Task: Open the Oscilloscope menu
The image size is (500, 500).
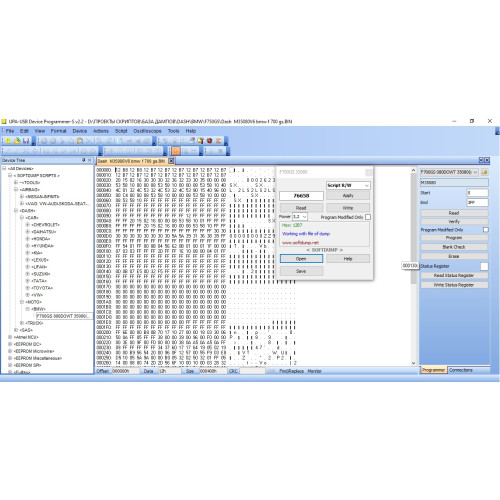Action: tap(147, 131)
